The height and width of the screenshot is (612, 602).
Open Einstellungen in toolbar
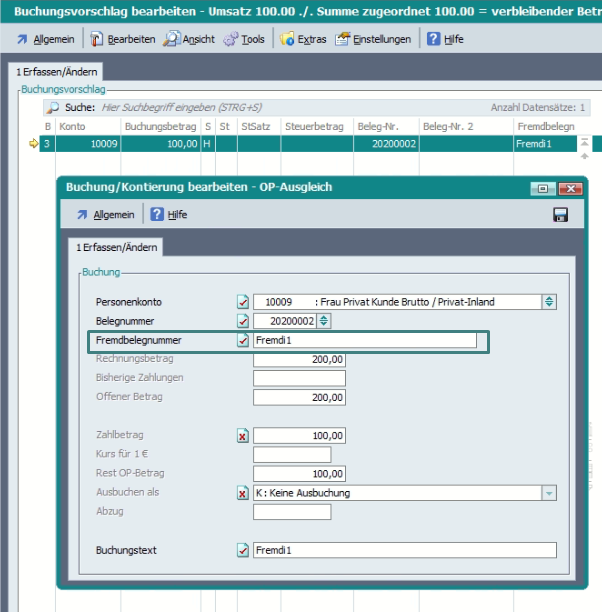pyautogui.click(x=373, y=39)
